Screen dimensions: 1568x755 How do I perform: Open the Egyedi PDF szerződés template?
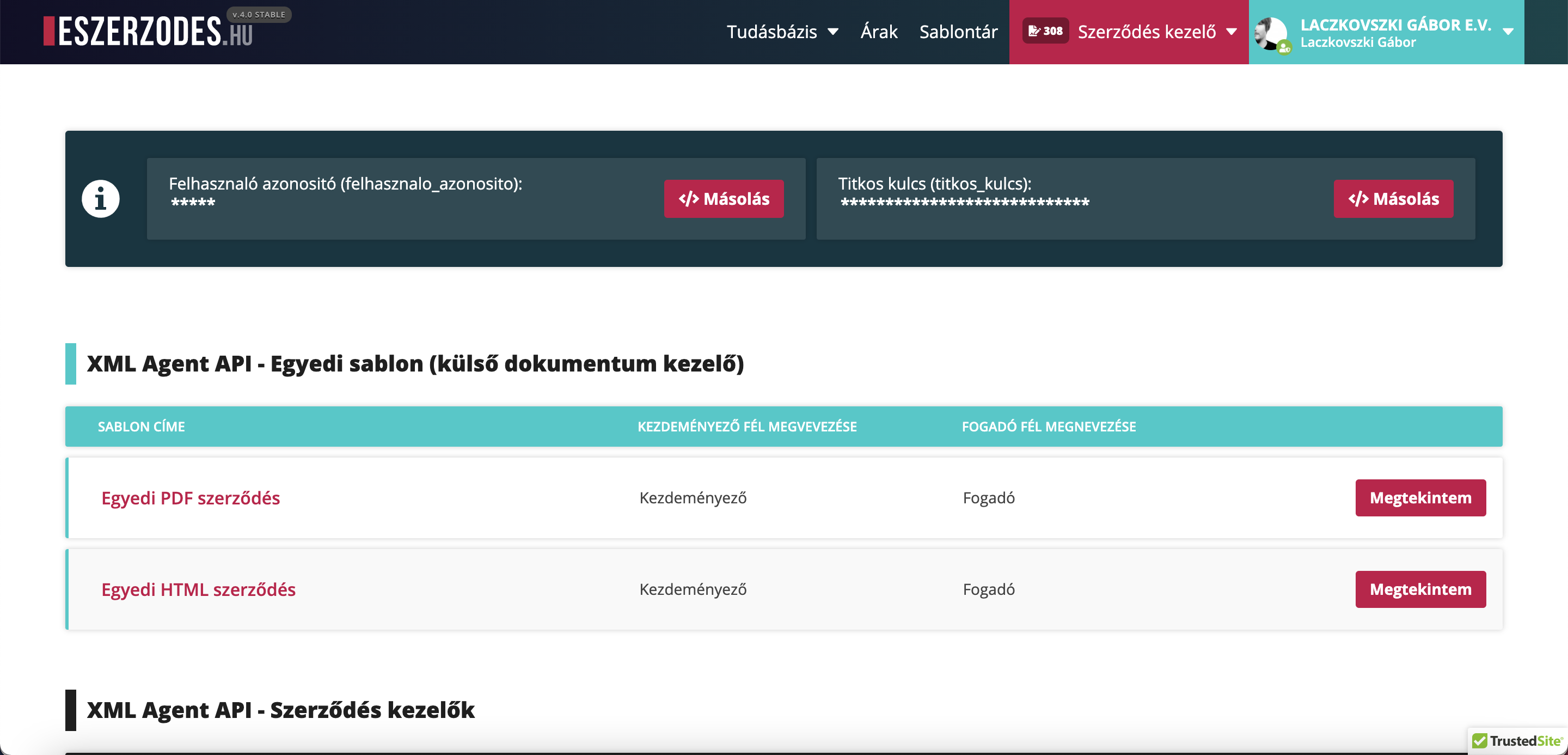point(191,497)
